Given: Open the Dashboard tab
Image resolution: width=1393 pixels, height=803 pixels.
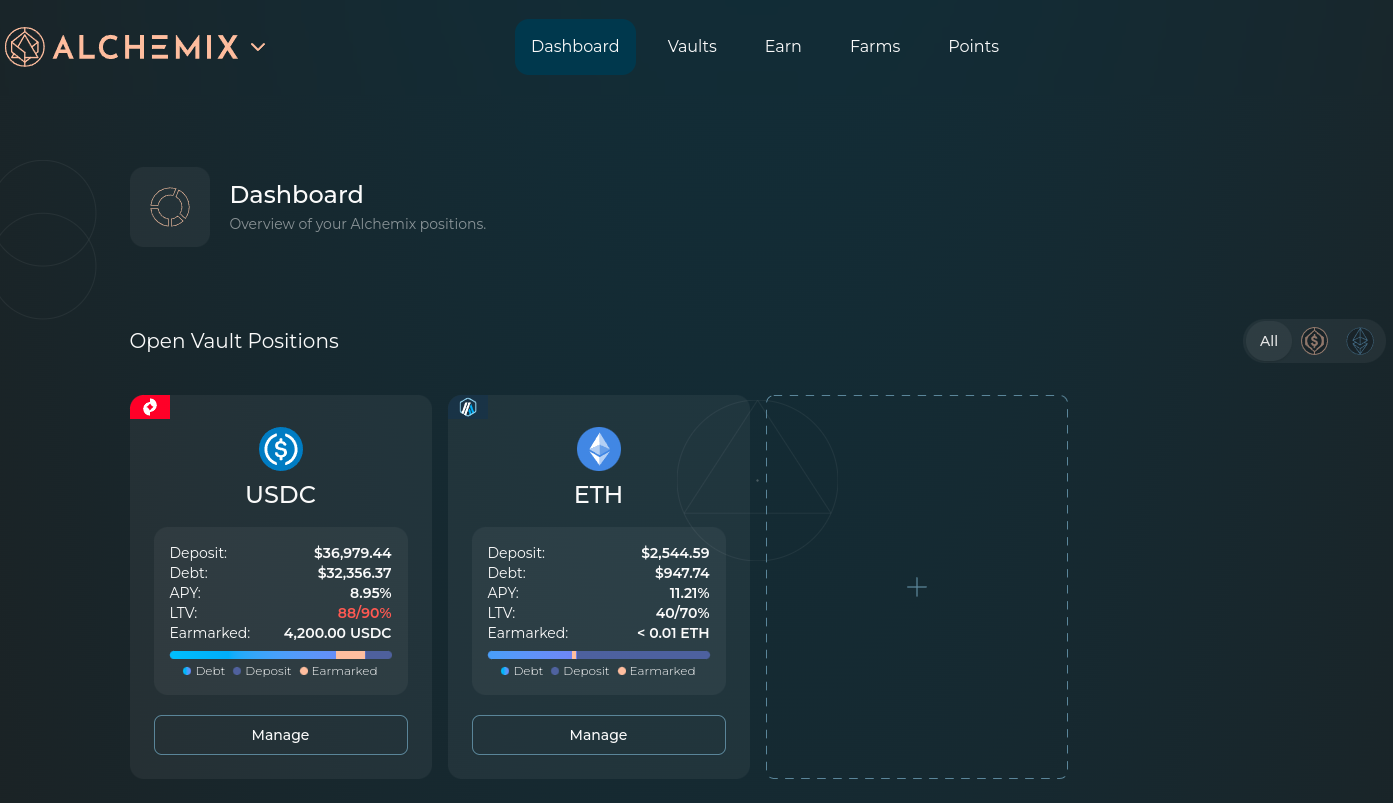Looking at the screenshot, I should 575,47.
